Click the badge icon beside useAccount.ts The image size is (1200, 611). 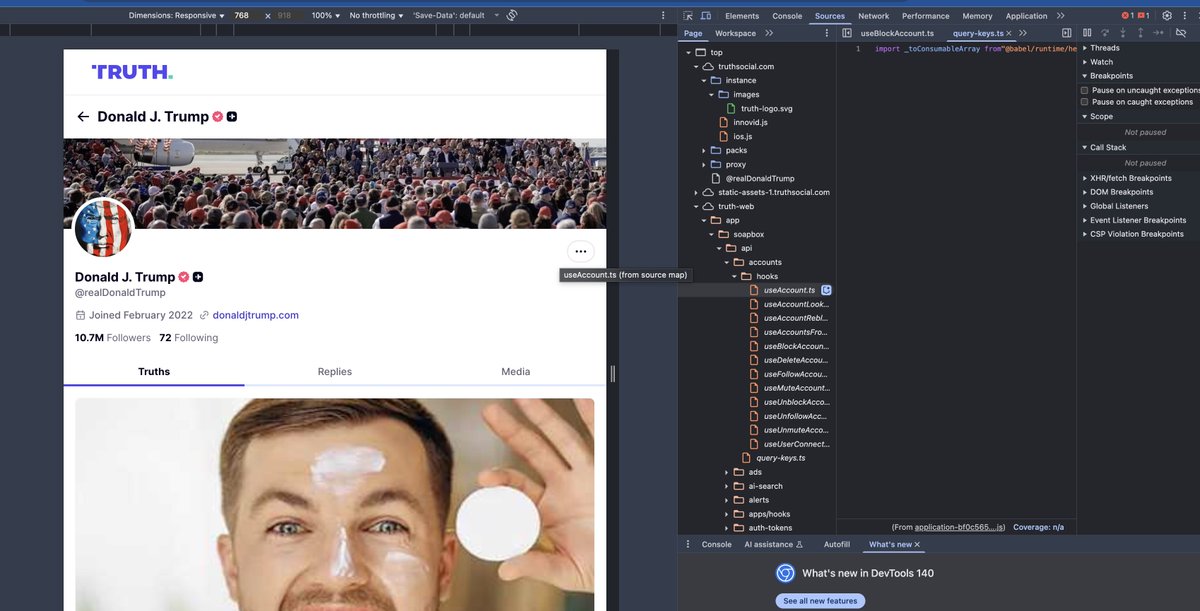(827, 290)
